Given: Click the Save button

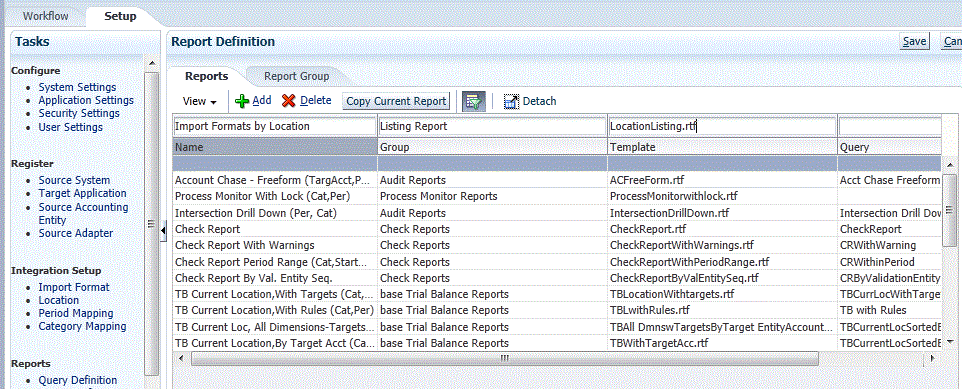Looking at the screenshot, I should tap(914, 41).
